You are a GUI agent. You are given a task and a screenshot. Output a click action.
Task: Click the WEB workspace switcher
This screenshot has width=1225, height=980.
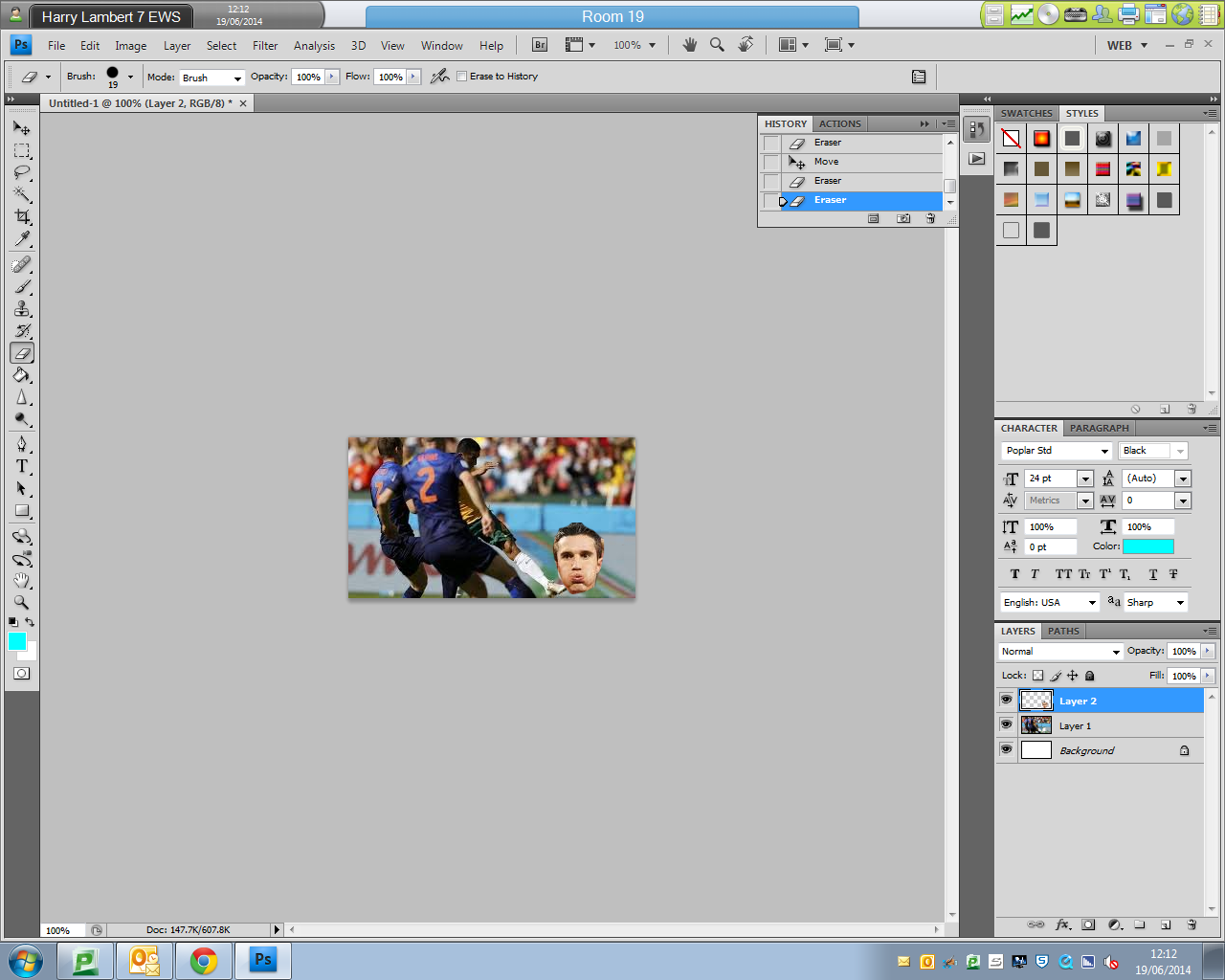click(x=1126, y=45)
